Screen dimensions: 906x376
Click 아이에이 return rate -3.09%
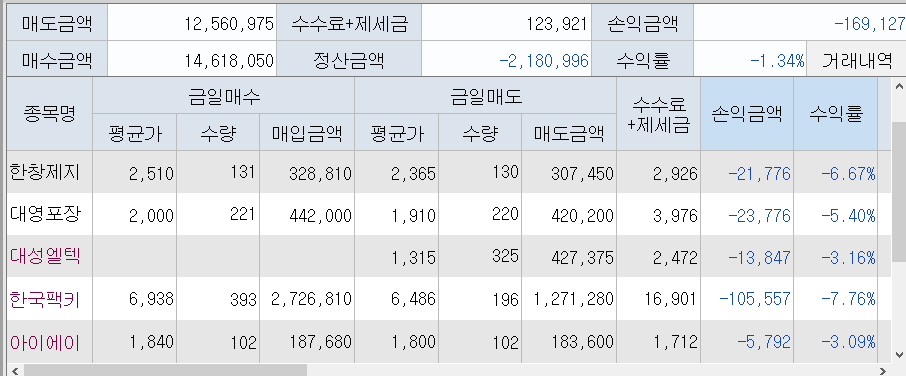click(848, 342)
